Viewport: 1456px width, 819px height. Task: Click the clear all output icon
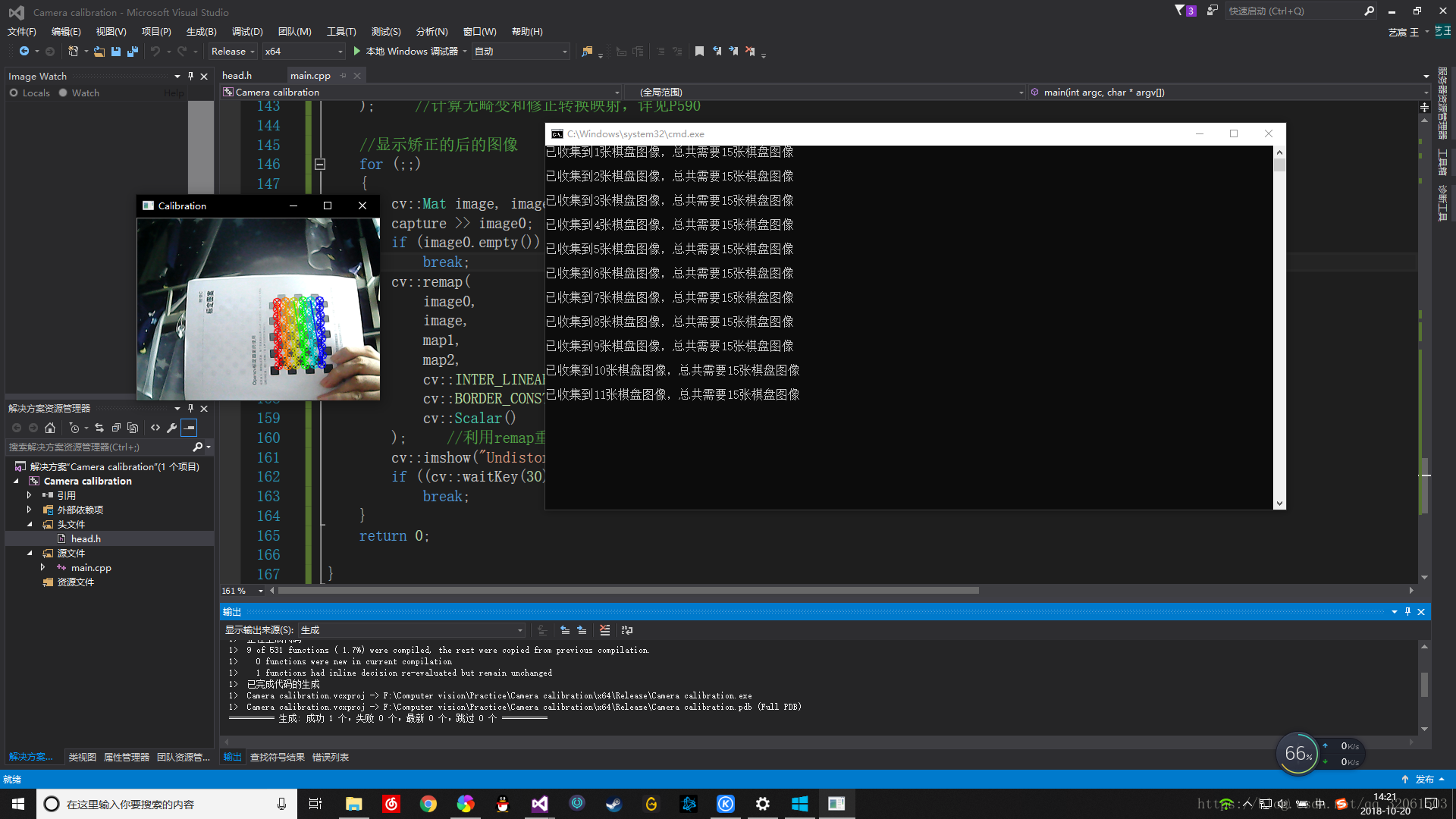(x=604, y=630)
